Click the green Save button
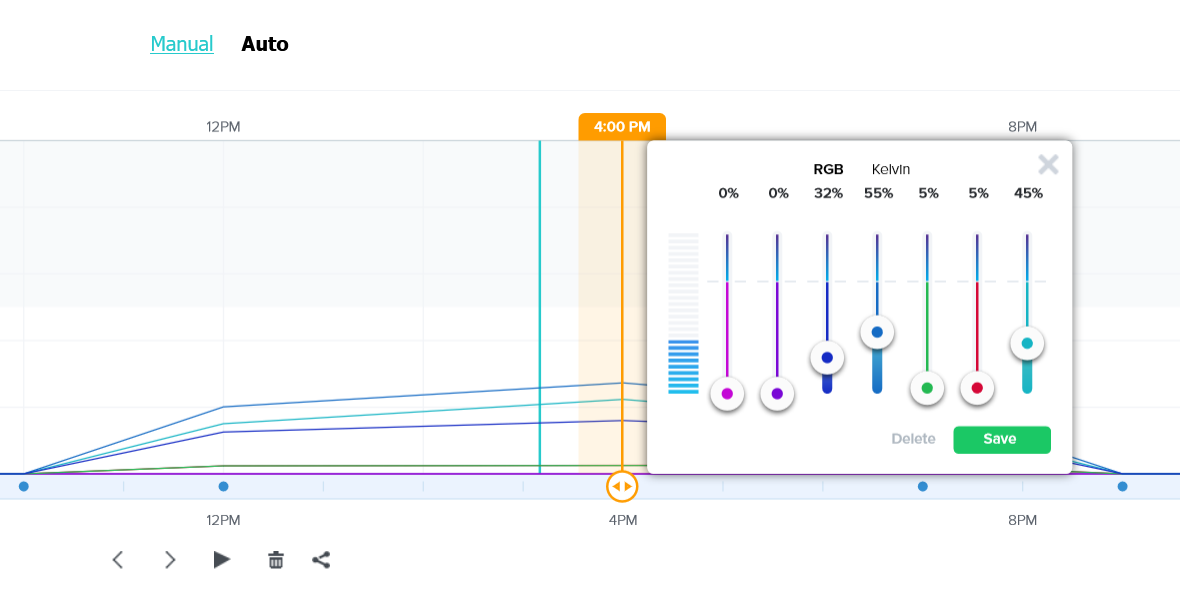1180x593 pixels. [1001, 439]
